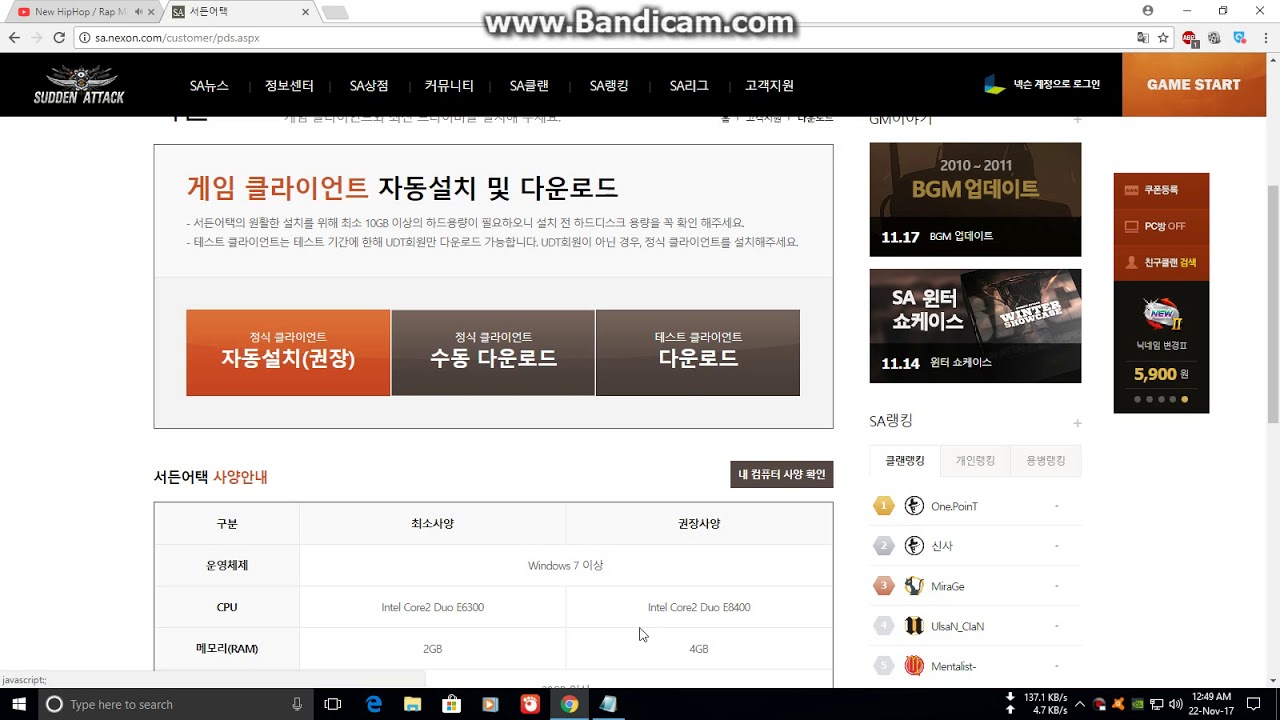The image size is (1280, 720).
Task: Open a new browser tab
Action: pyautogui.click(x=335, y=12)
